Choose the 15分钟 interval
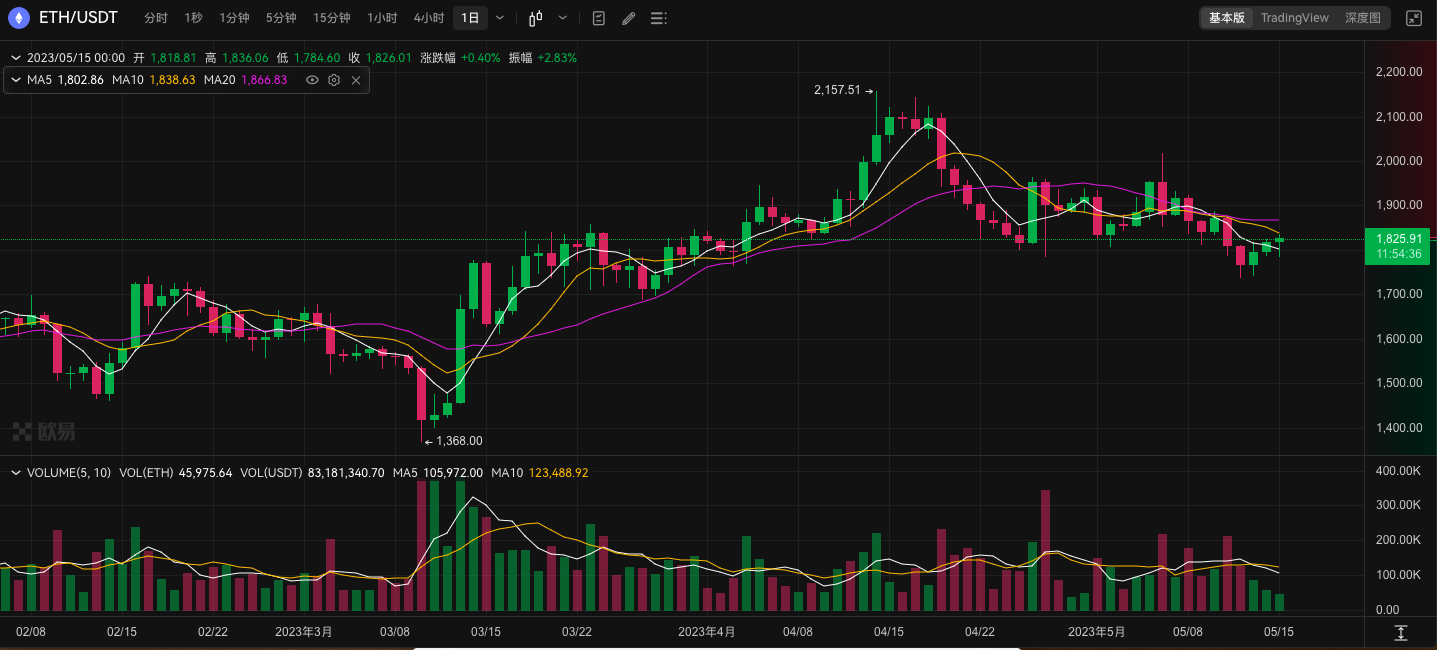Viewport: 1437px width, 650px height. (331, 18)
